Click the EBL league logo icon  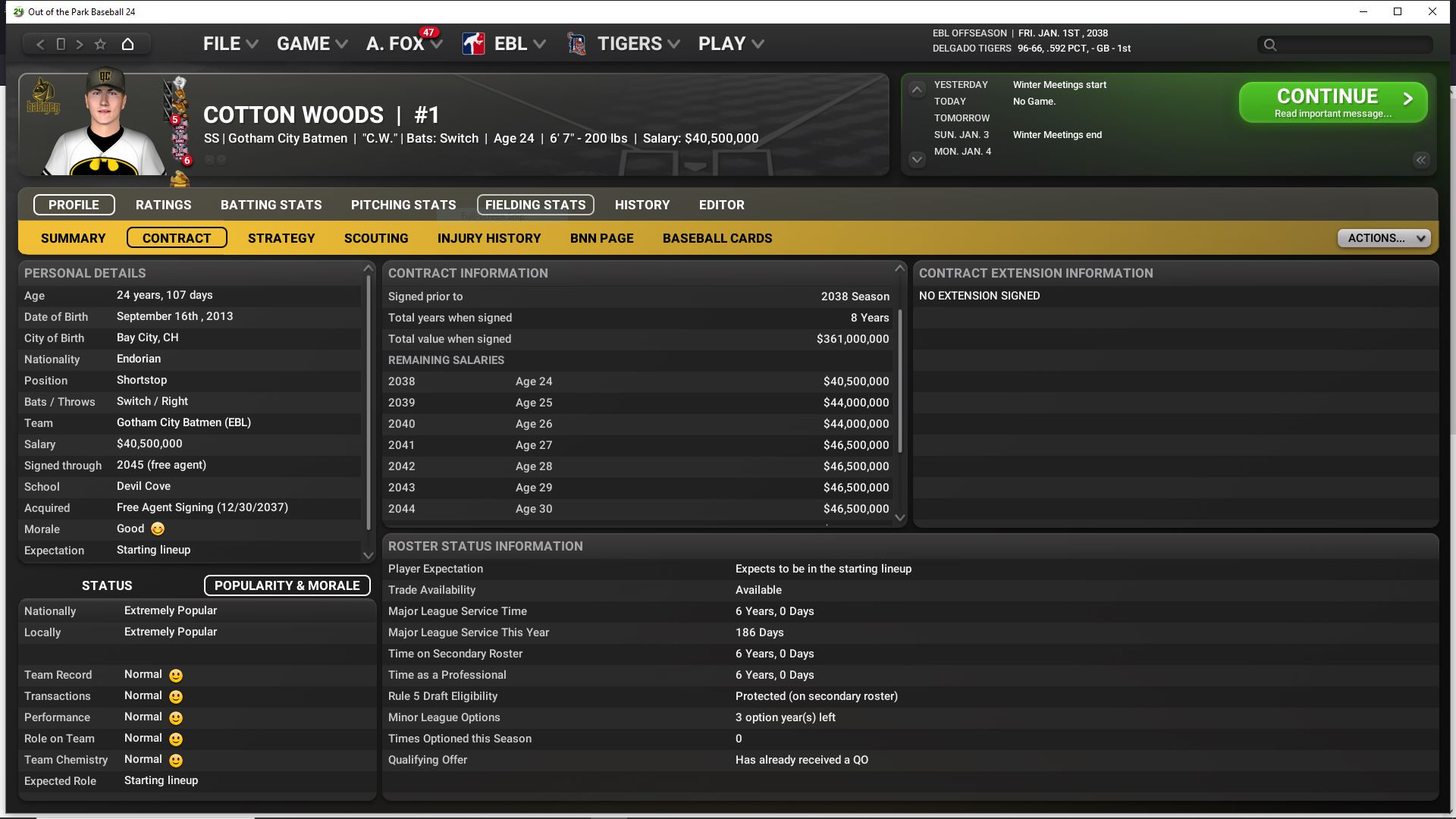tap(474, 44)
